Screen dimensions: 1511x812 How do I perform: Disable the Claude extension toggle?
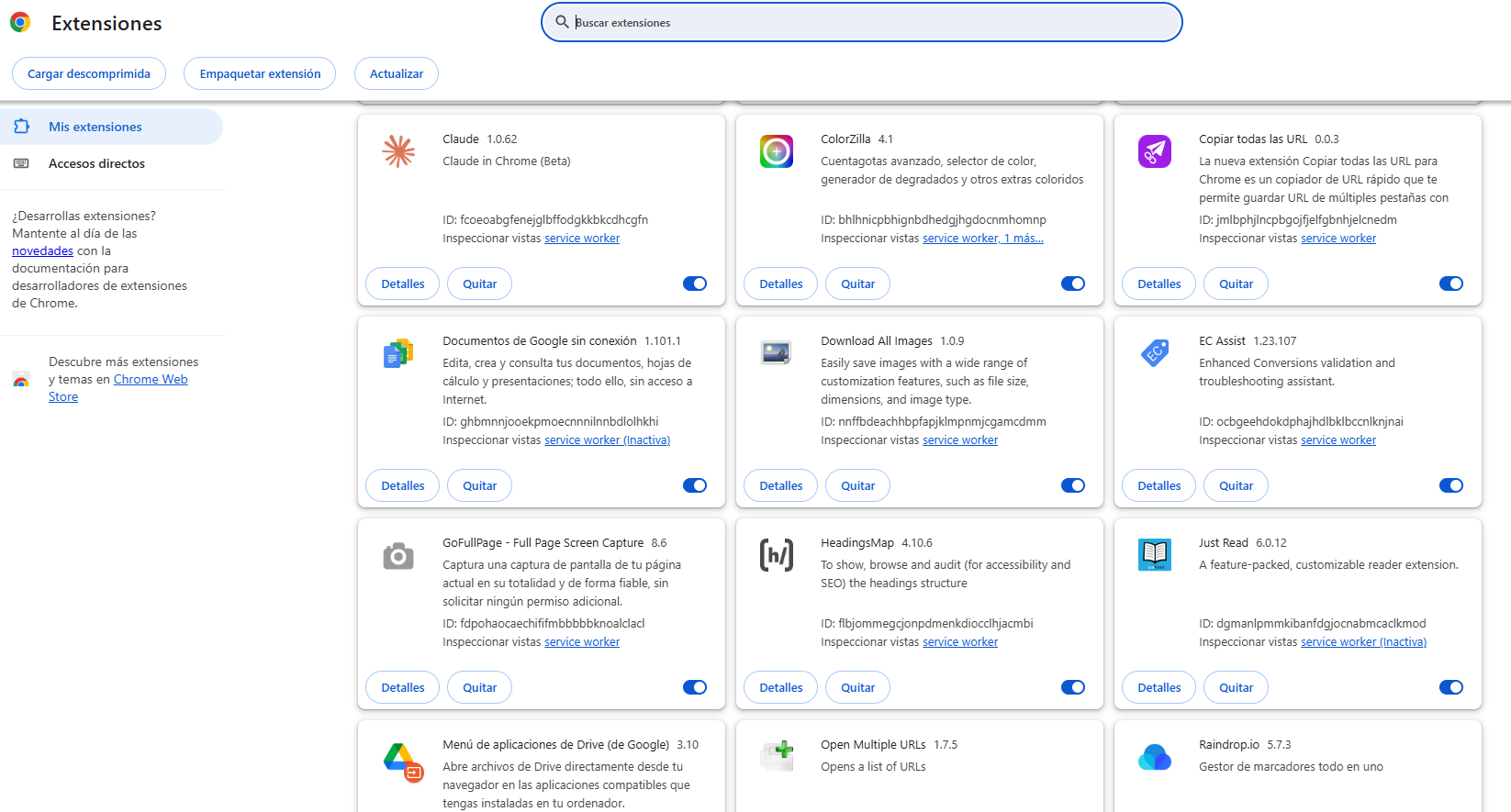(695, 284)
